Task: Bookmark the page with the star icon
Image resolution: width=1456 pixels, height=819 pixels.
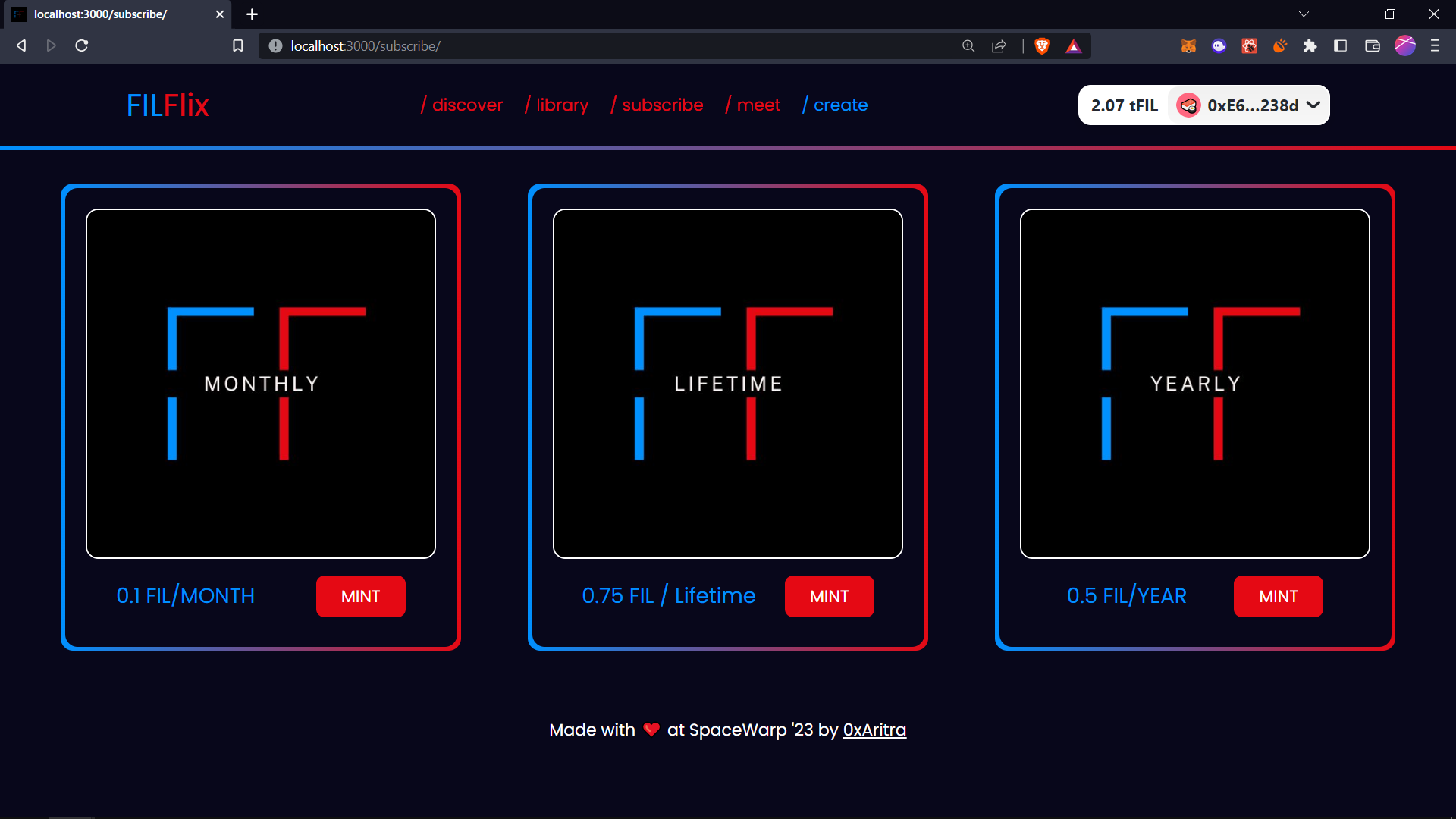Action: click(237, 45)
